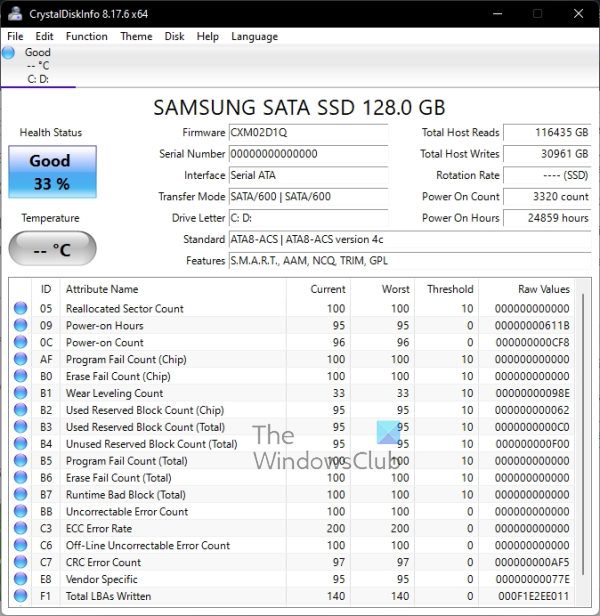This screenshot has width=600, height=616.
Task: Click the Good 33 % health status button
Action: [52, 172]
